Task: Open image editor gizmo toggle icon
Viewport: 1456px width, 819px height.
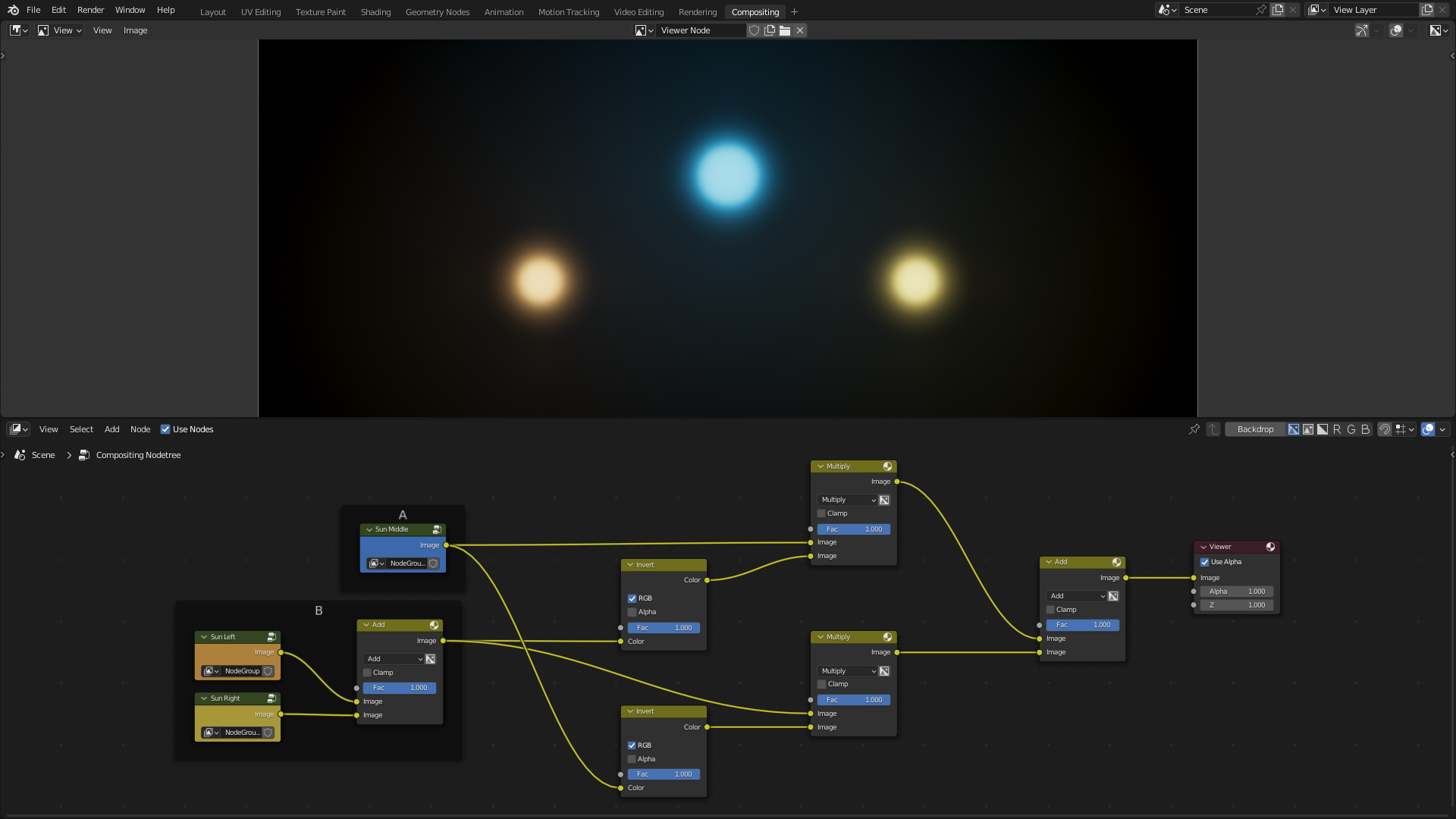Action: pos(1362,30)
